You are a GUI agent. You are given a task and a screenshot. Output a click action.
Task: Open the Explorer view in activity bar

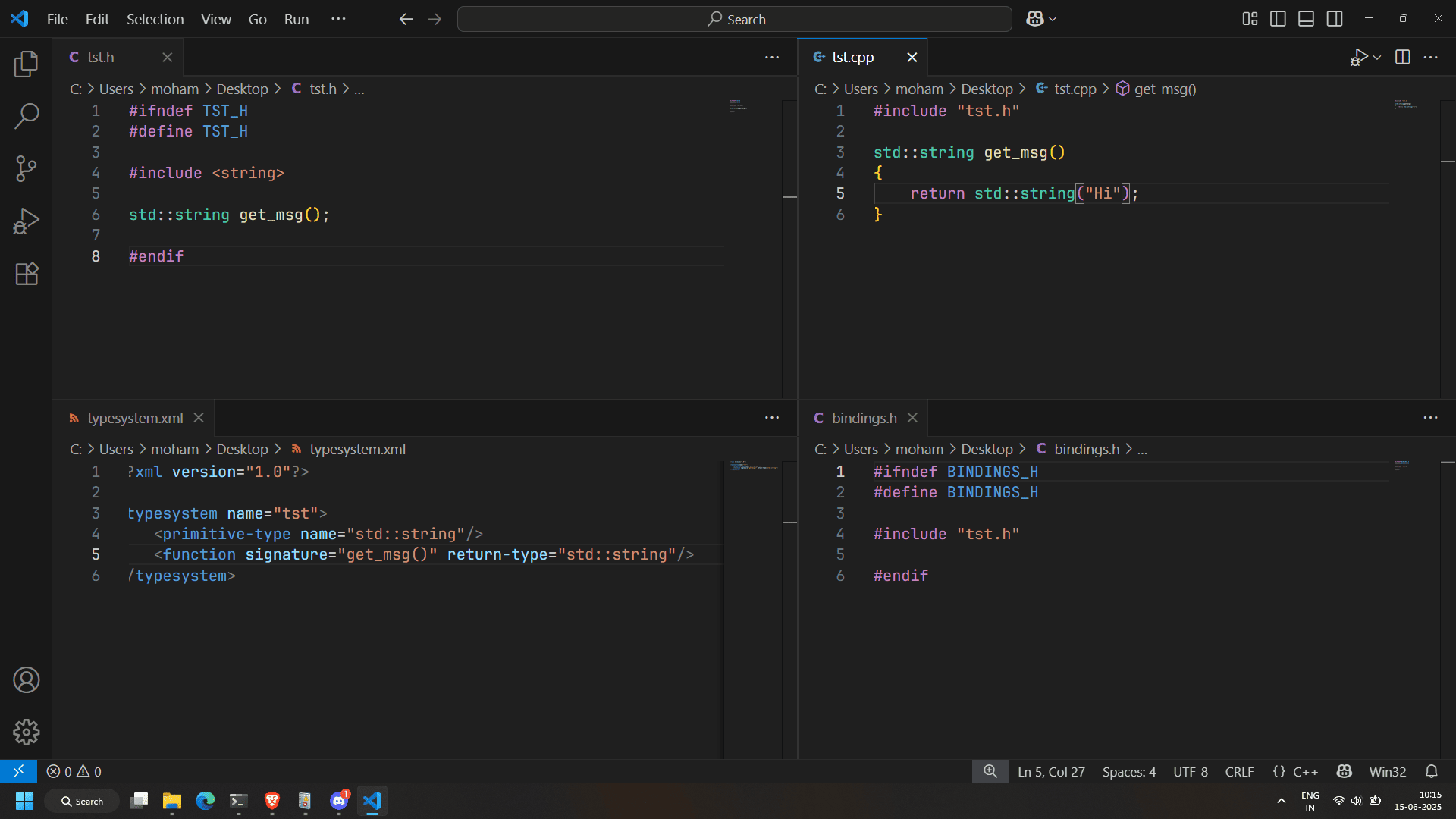click(27, 64)
